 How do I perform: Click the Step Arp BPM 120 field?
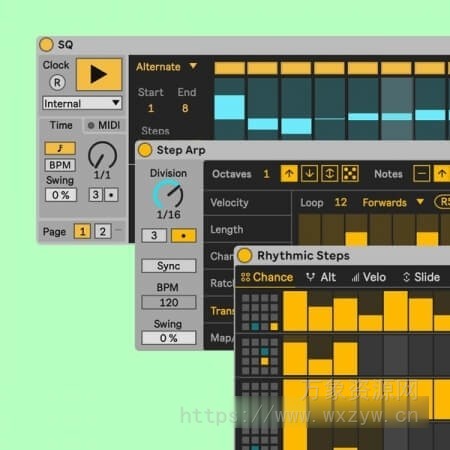pos(169,302)
